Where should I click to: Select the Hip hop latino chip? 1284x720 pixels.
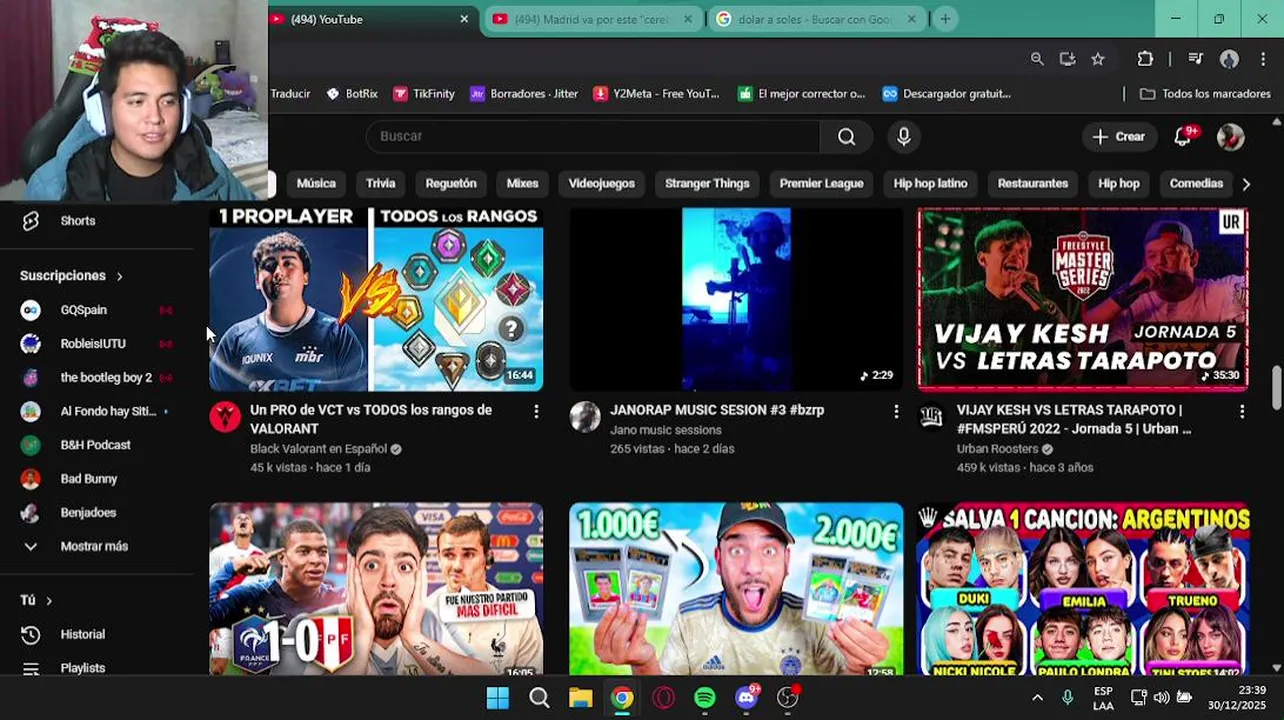point(930,184)
